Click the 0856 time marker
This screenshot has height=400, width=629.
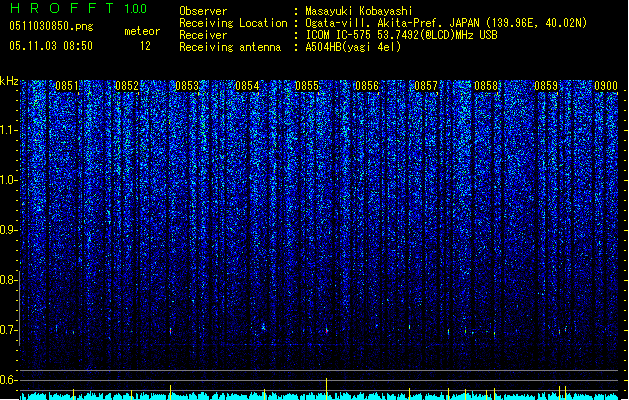pos(367,86)
